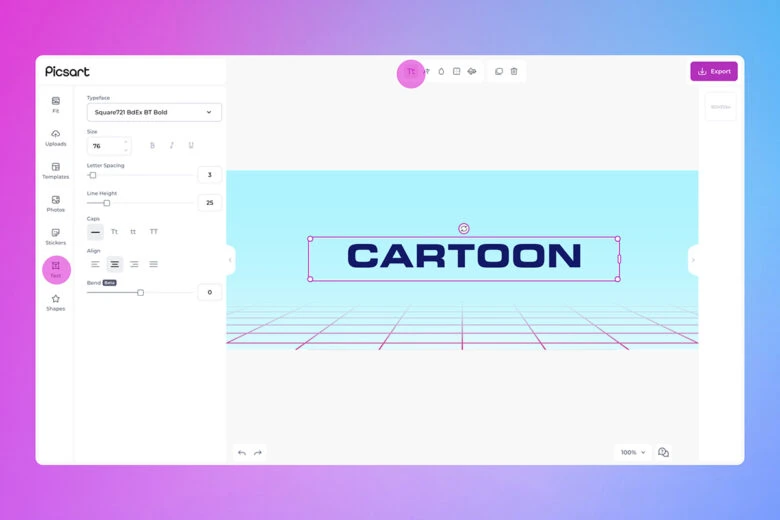Select the Uploads sidebar icon
Viewport: 780px width, 520px height.
click(55, 137)
